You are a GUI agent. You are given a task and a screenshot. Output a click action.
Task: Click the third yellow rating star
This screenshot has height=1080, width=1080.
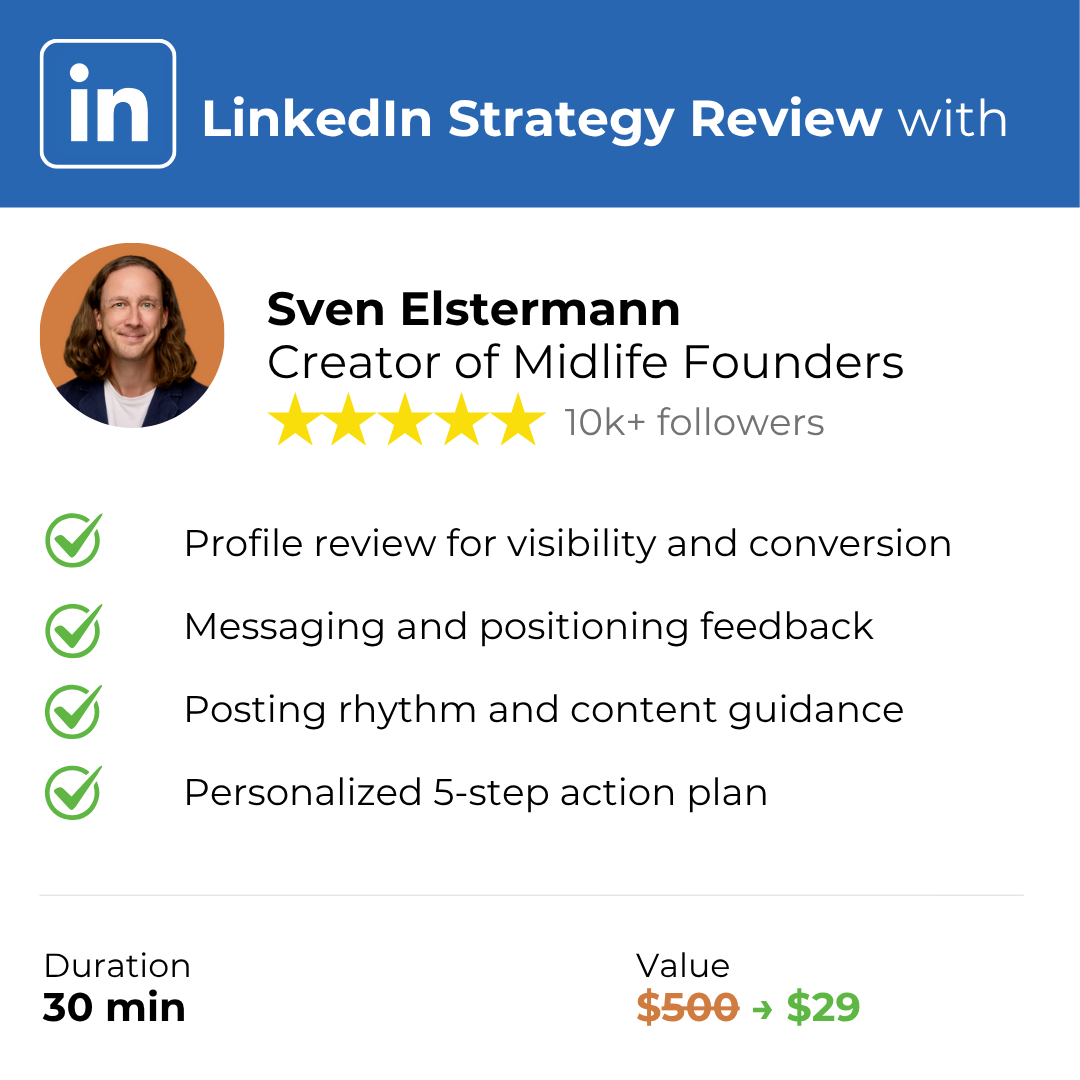pyautogui.click(x=406, y=419)
